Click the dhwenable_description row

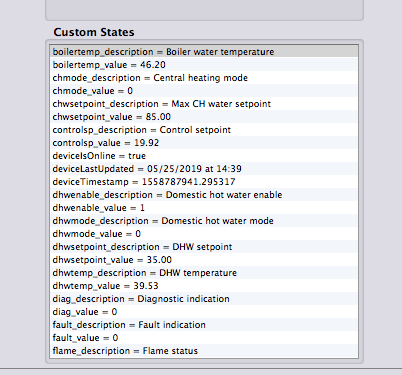pyautogui.click(x=204, y=195)
